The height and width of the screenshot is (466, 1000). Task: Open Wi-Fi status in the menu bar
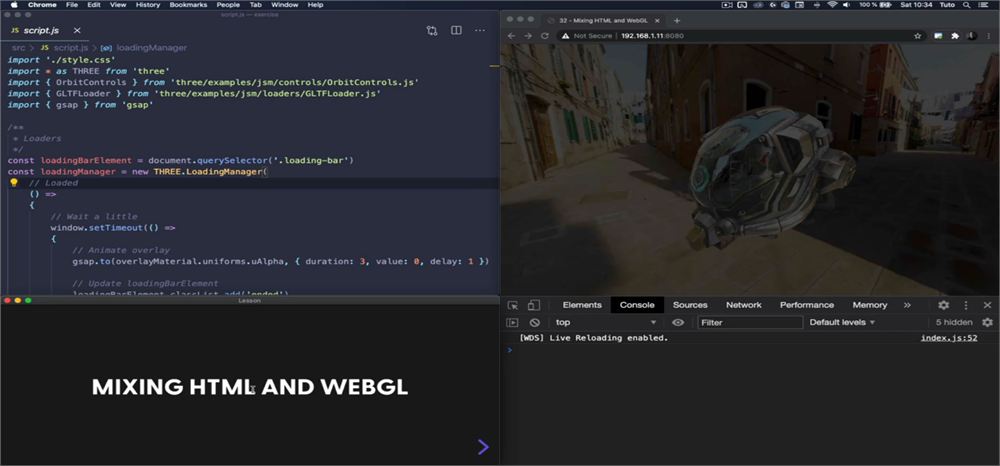832,4
